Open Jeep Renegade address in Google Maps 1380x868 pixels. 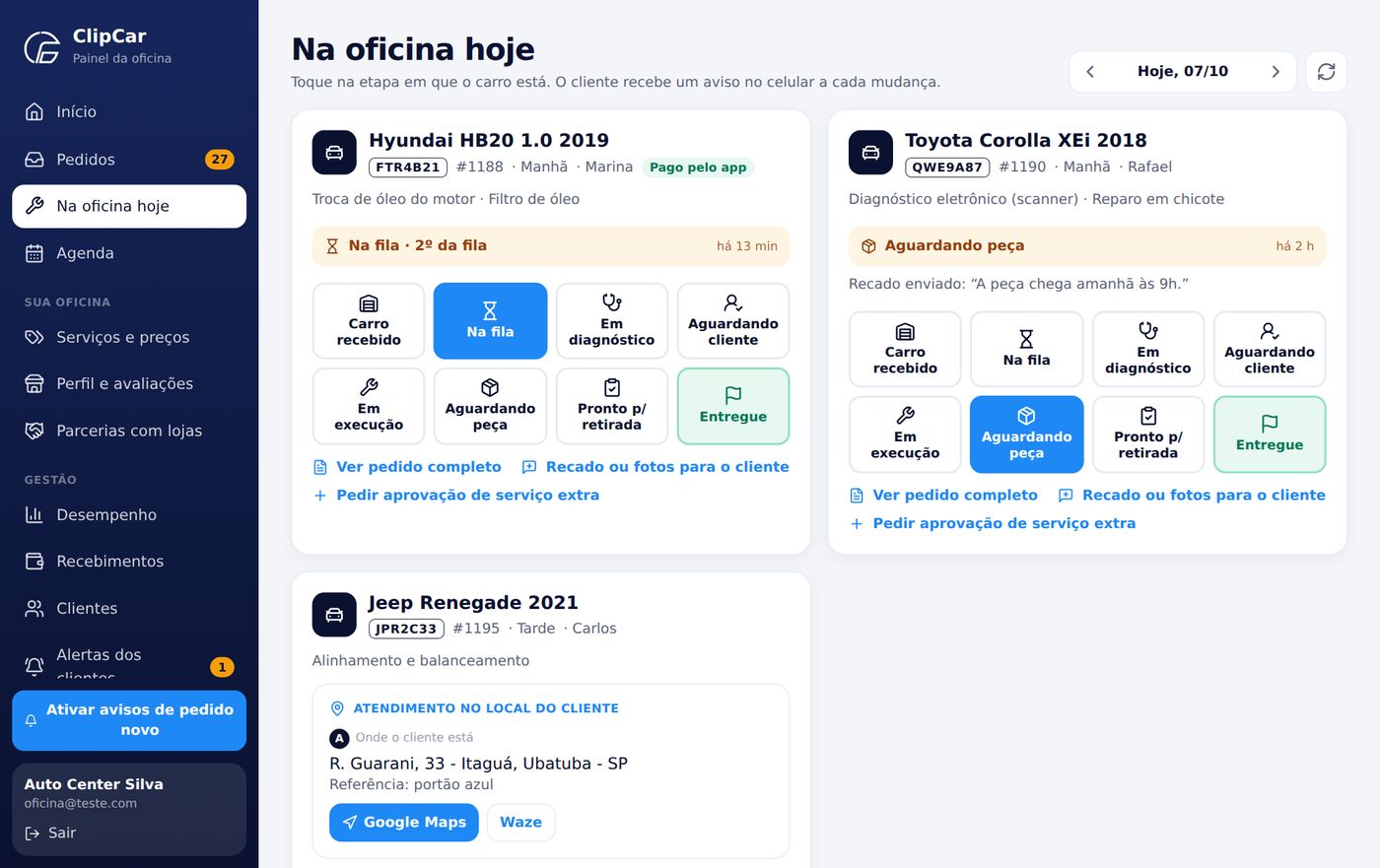[x=404, y=823]
